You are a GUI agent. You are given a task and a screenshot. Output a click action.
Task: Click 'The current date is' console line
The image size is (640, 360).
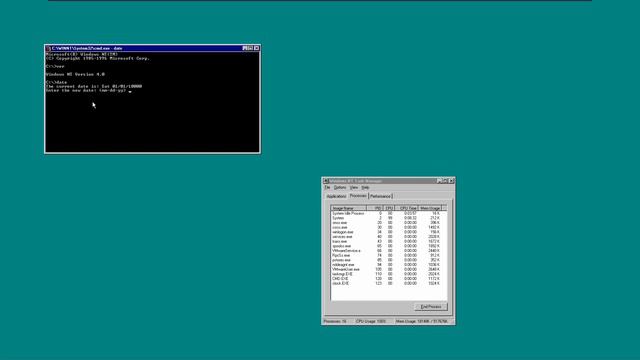[x=94, y=86]
